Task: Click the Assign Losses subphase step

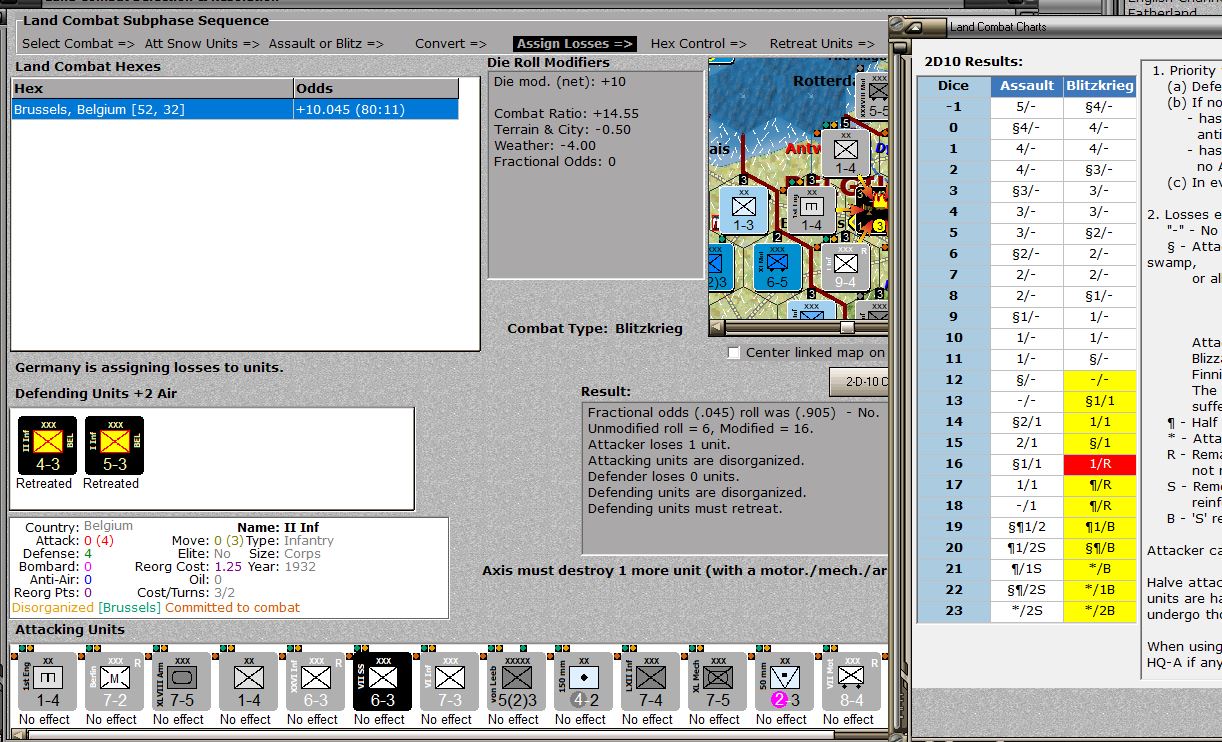Action: 574,44
